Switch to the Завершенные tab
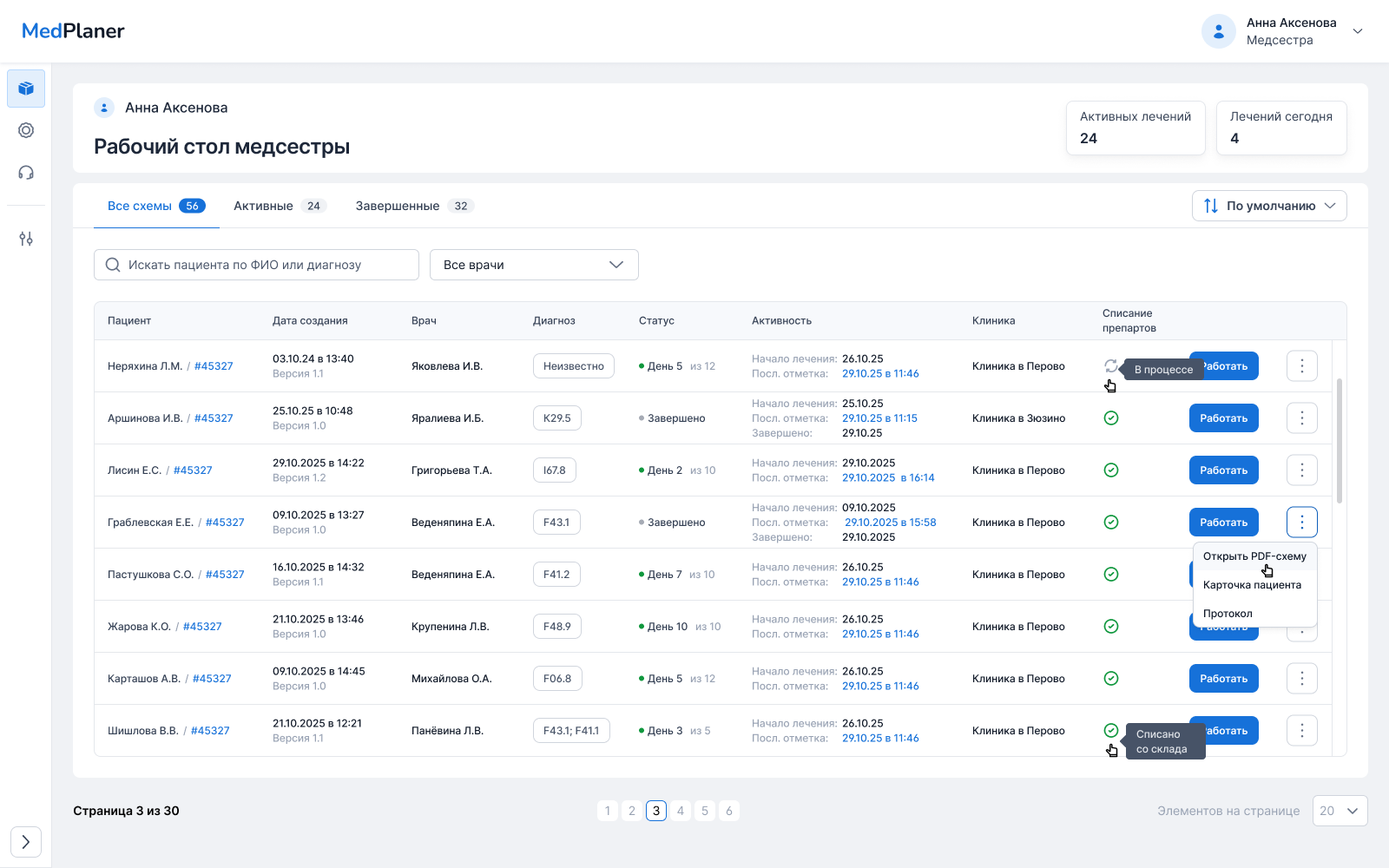Screen dimensions: 1389x868 pos(413,206)
